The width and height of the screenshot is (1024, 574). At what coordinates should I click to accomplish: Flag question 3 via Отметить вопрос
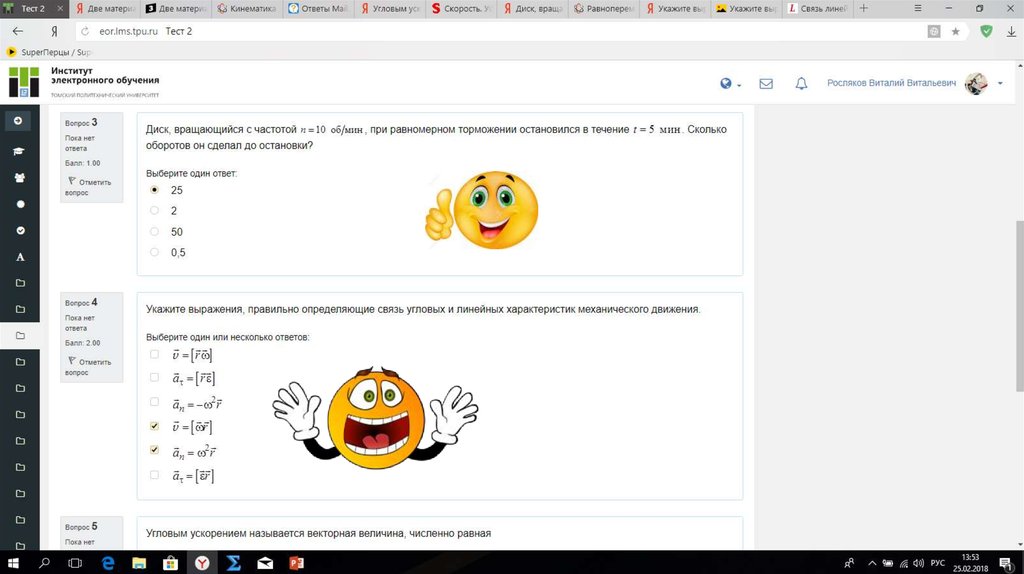tap(89, 187)
